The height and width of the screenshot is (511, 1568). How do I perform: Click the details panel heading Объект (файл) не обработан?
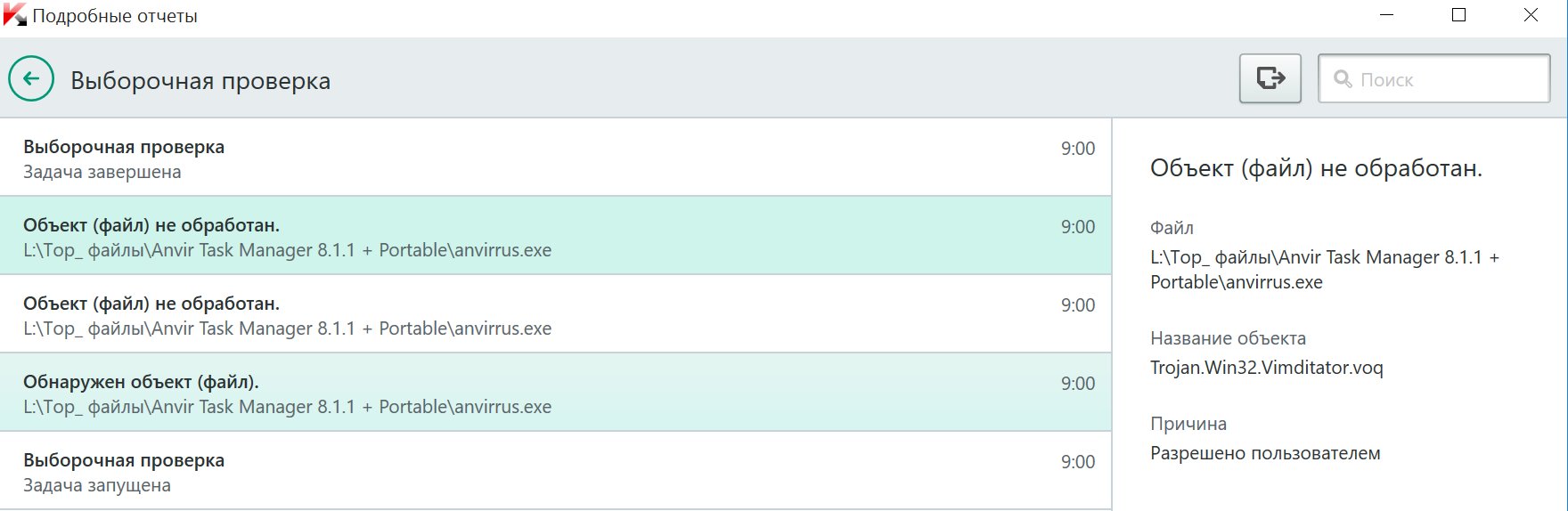1316,168
